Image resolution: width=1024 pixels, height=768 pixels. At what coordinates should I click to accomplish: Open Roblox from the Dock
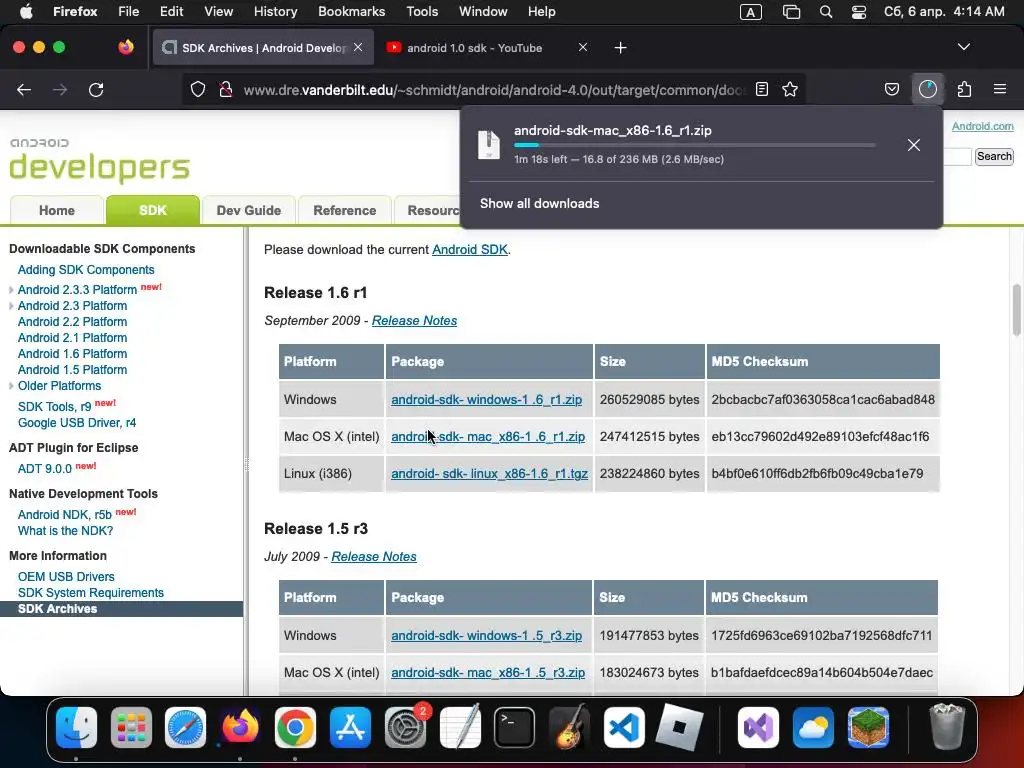click(679, 727)
